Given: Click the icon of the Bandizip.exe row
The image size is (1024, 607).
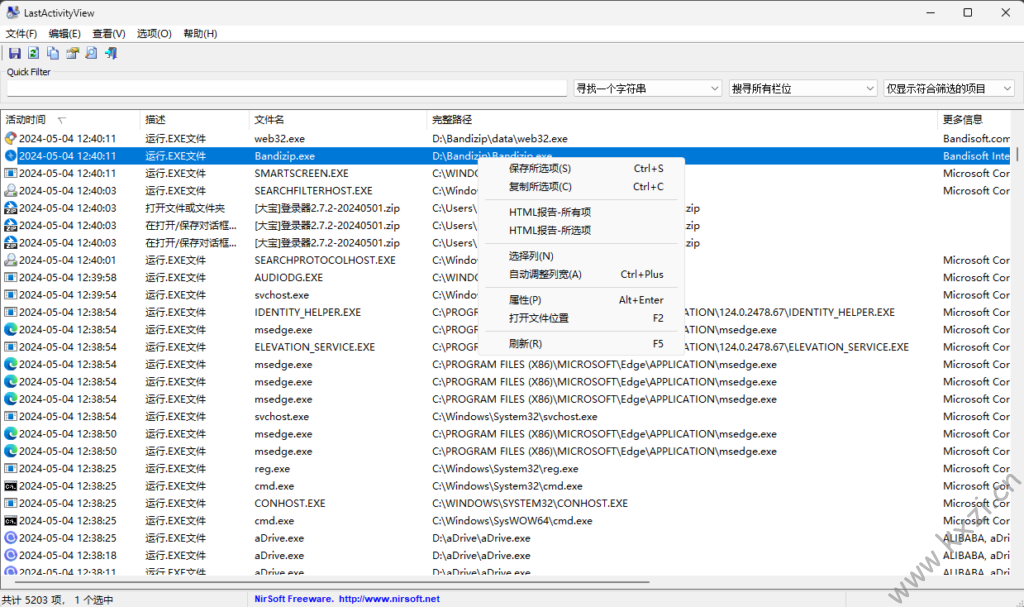Looking at the screenshot, I should [x=10, y=156].
